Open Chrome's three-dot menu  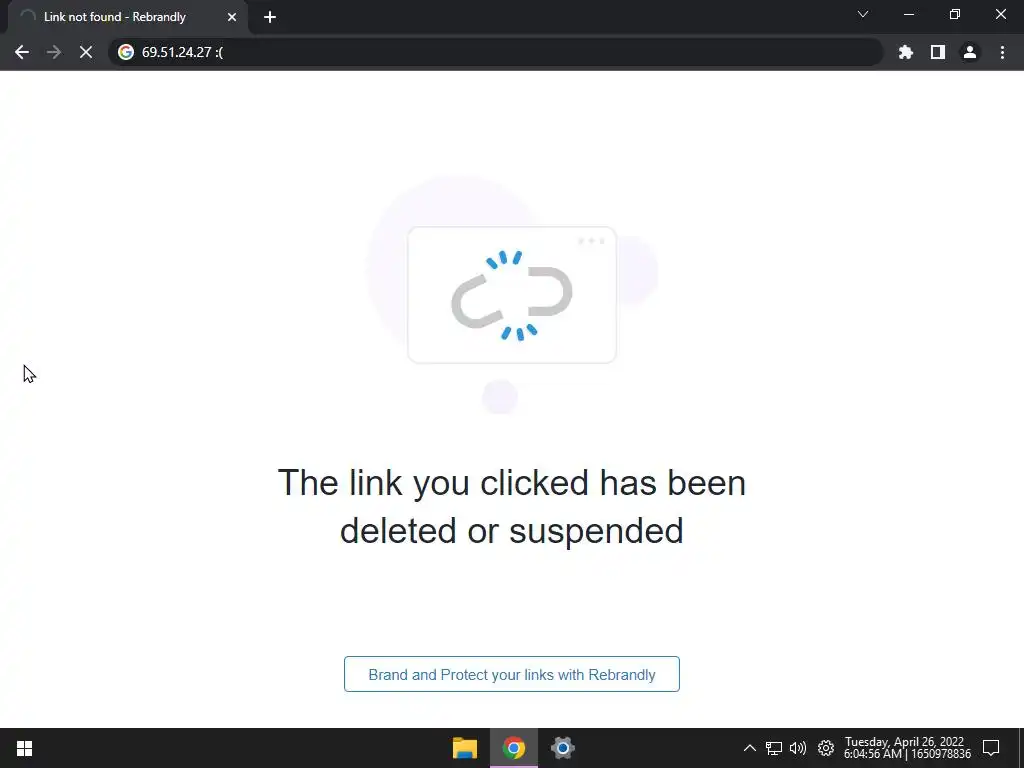coord(1002,52)
